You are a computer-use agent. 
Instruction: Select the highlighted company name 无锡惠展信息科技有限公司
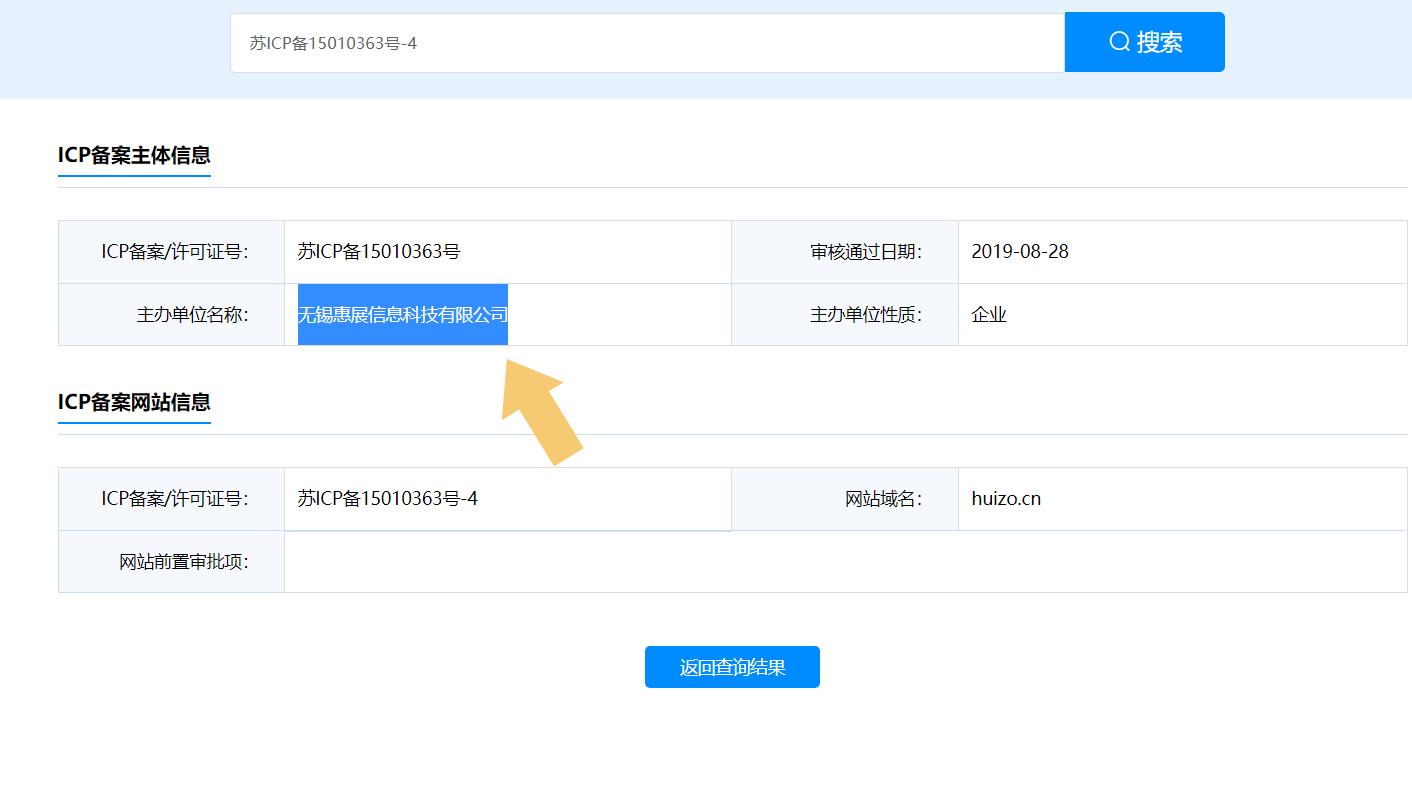click(x=403, y=315)
